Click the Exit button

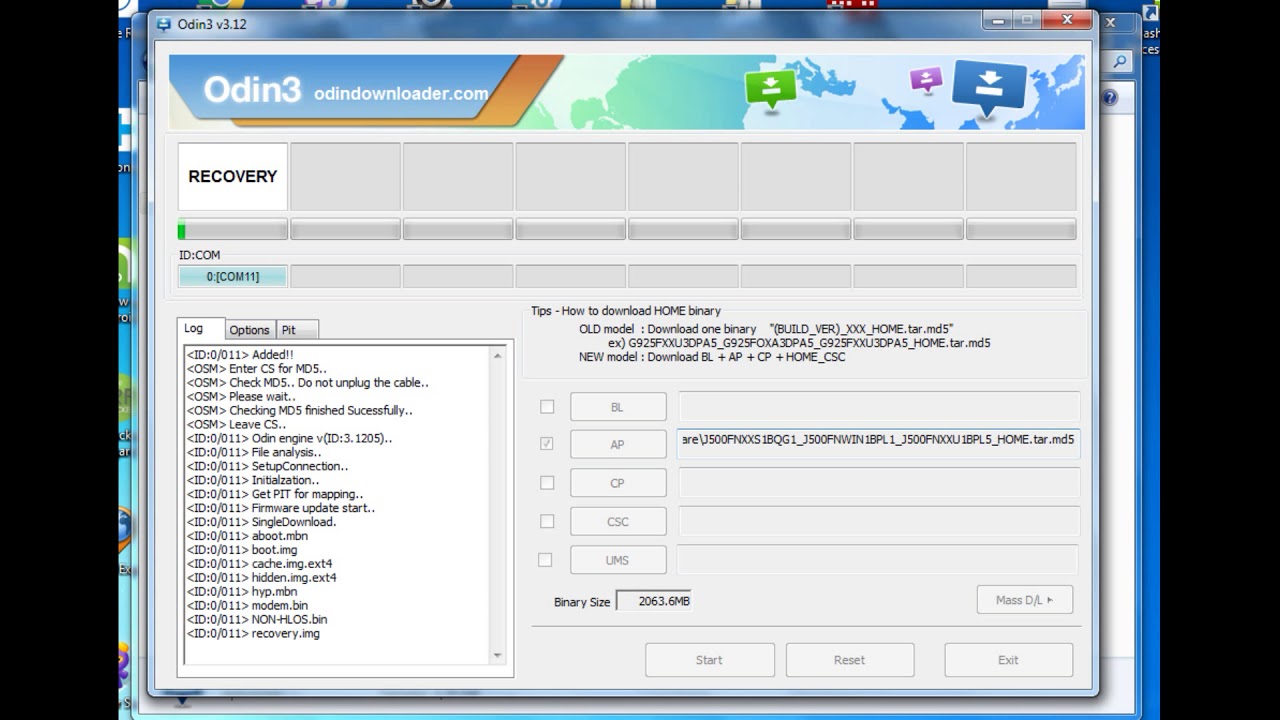tap(1008, 660)
